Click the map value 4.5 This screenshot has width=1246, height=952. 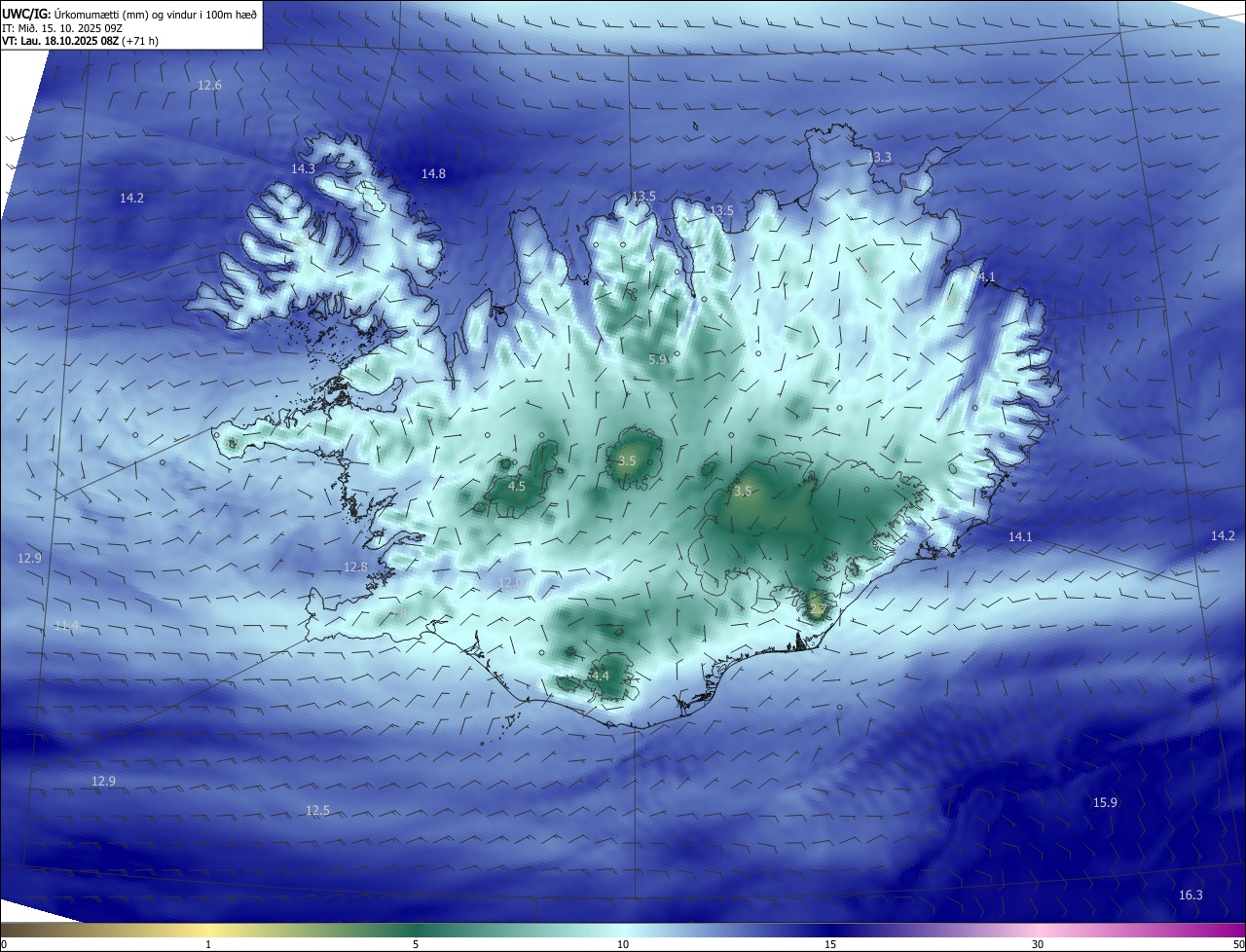[x=517, y=487]
